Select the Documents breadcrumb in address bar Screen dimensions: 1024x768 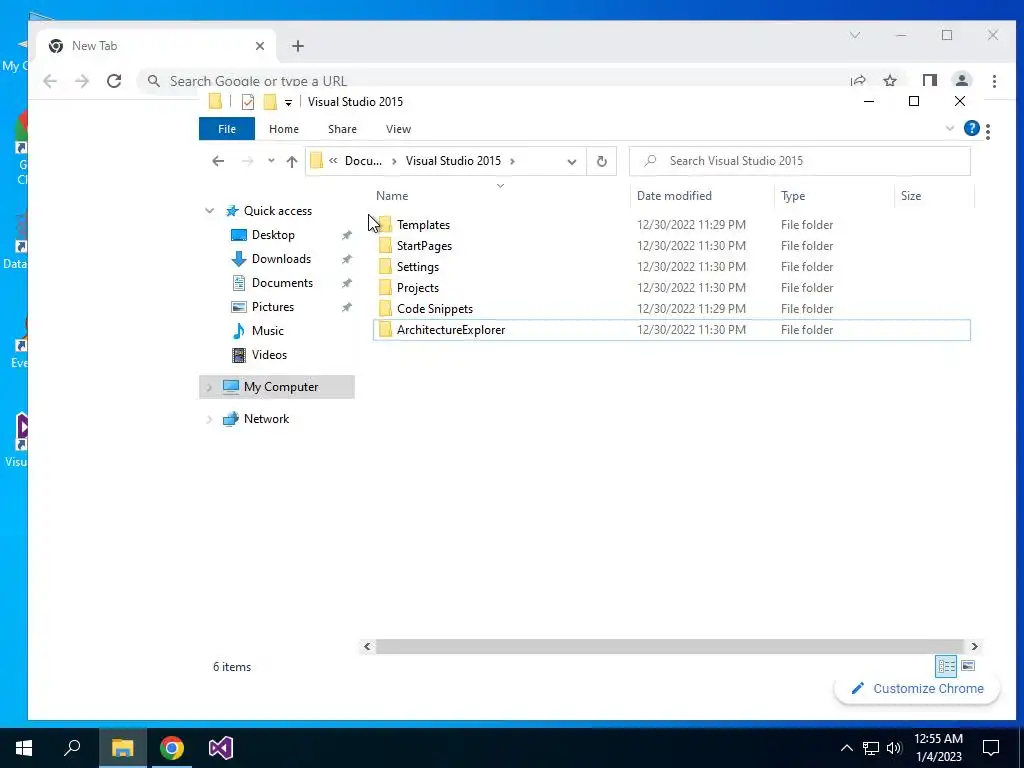(363, 161)
